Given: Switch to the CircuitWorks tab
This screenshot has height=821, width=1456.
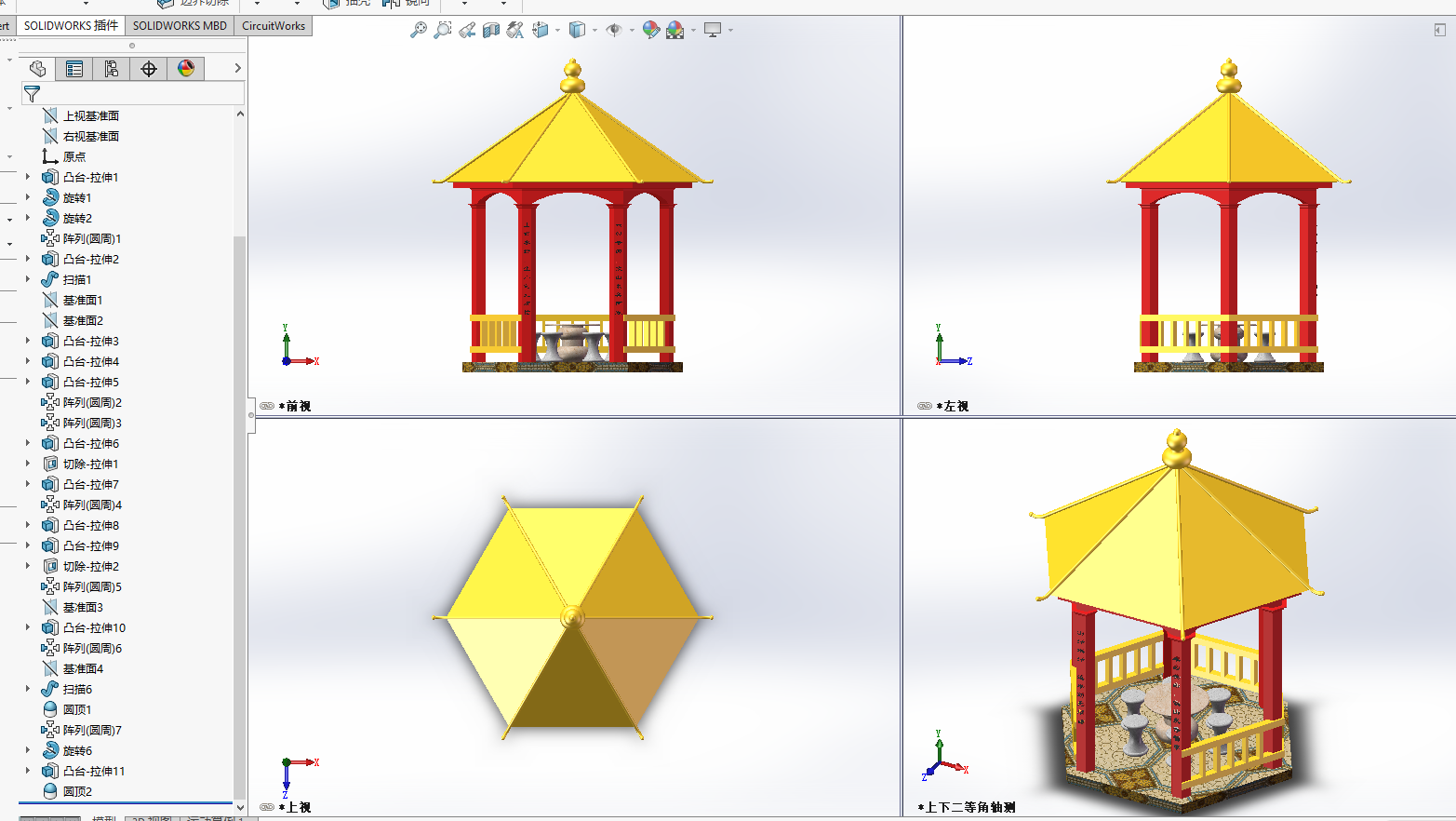Looking at the screenshot, I should [x=274, y=25].
